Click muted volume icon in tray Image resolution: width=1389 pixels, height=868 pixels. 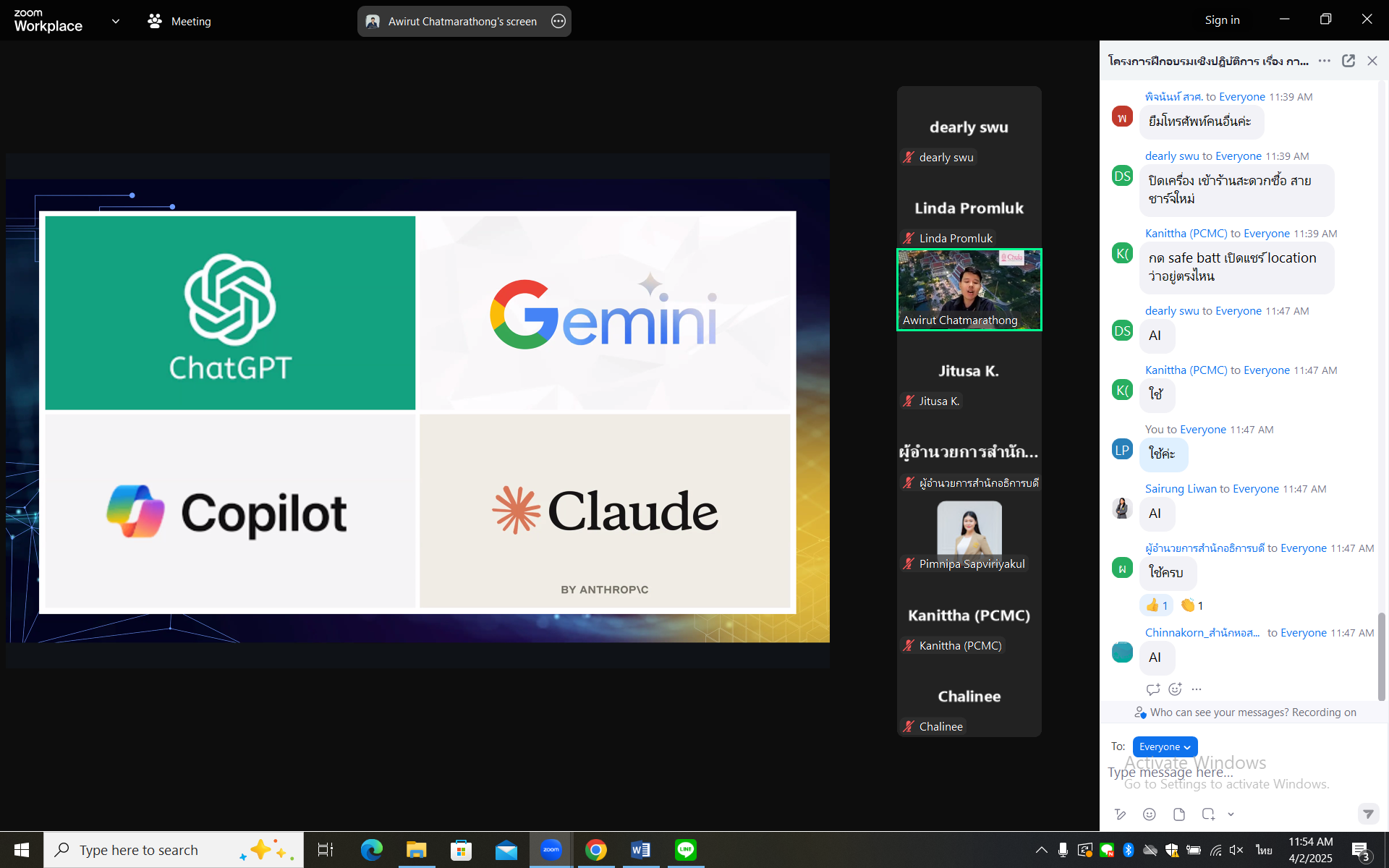1236,850
